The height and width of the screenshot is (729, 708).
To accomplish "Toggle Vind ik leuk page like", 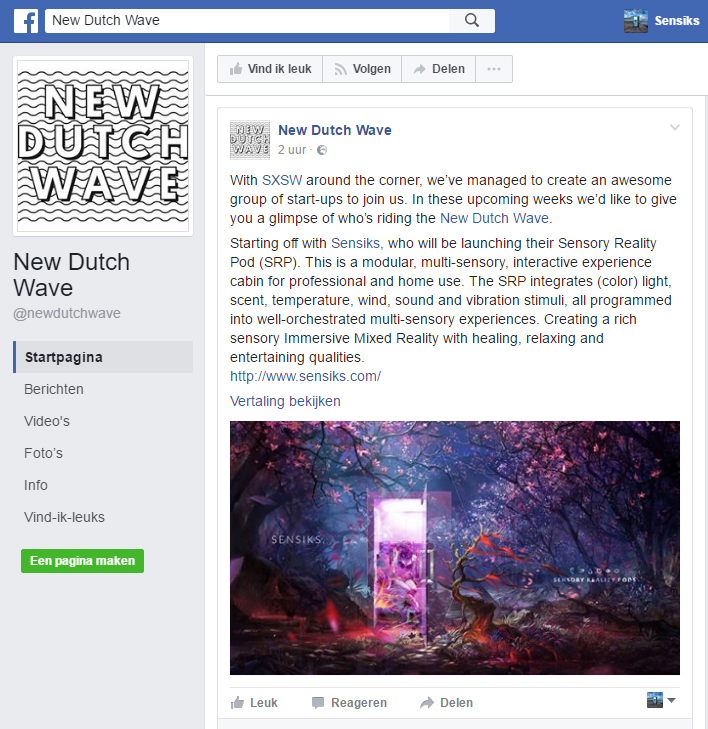I will click(270, 69).
